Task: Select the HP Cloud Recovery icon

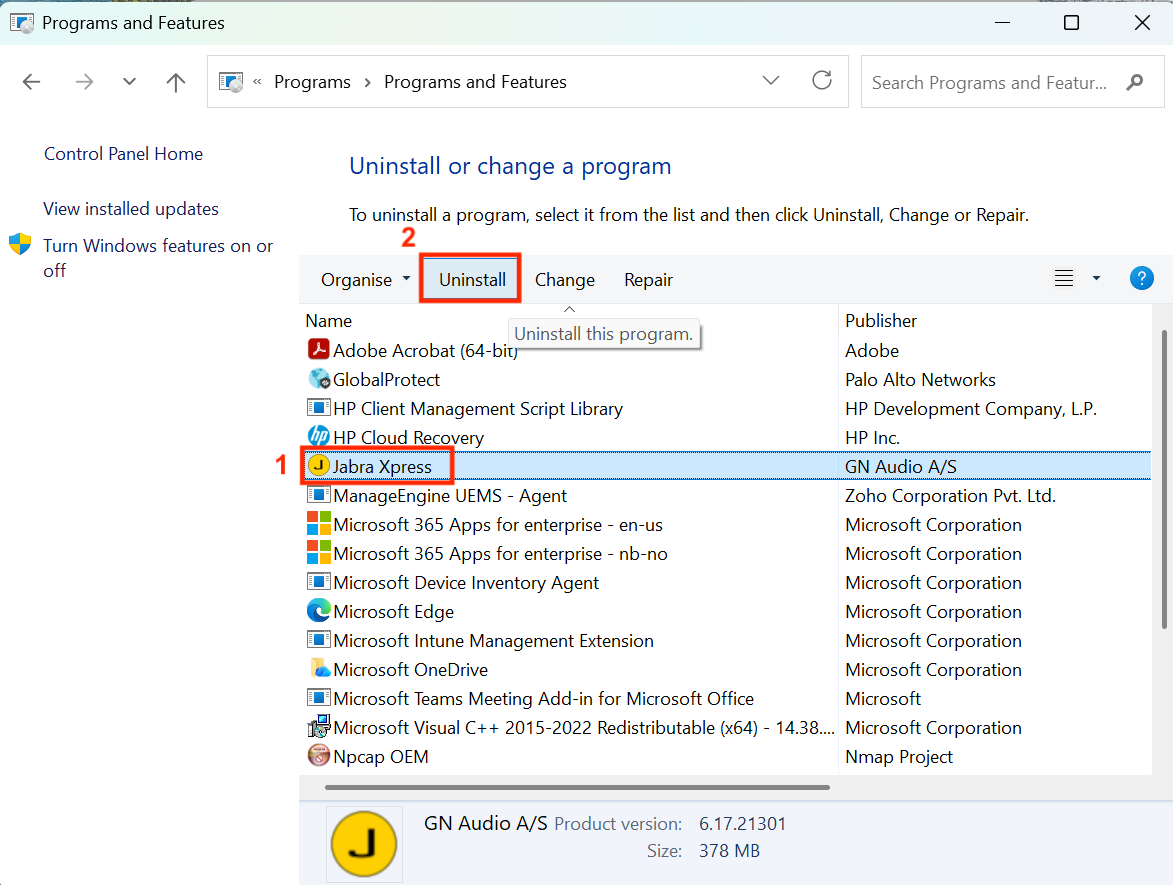Action: pyautogui.click(x=317, y=437)
